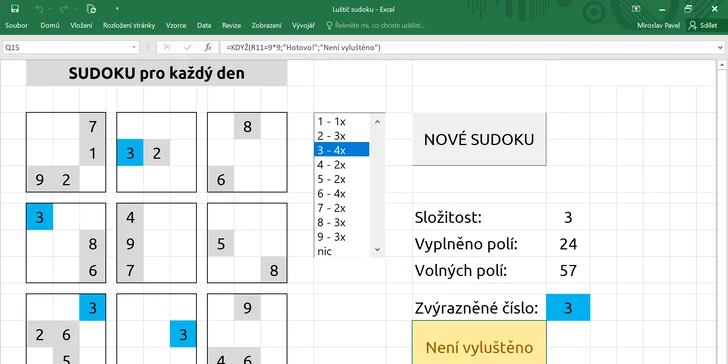Click the blue 3 cell next to 2
The width and height of the screenshot is (728, 364).
click(130, 153)
